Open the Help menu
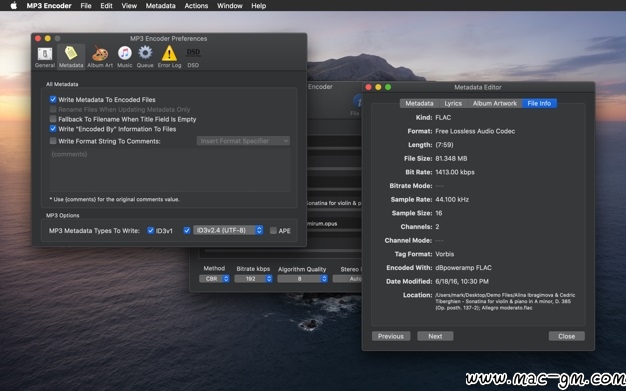 (x=259, y=6)
